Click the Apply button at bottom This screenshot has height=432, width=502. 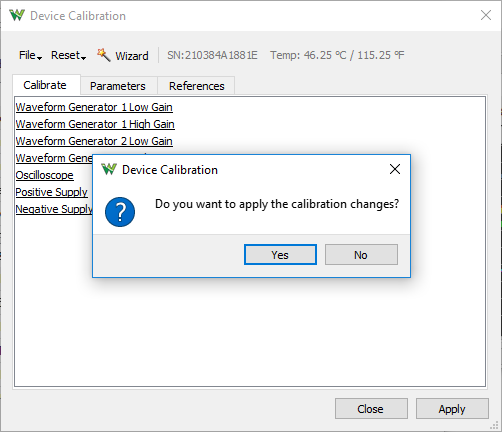(452, 409)
